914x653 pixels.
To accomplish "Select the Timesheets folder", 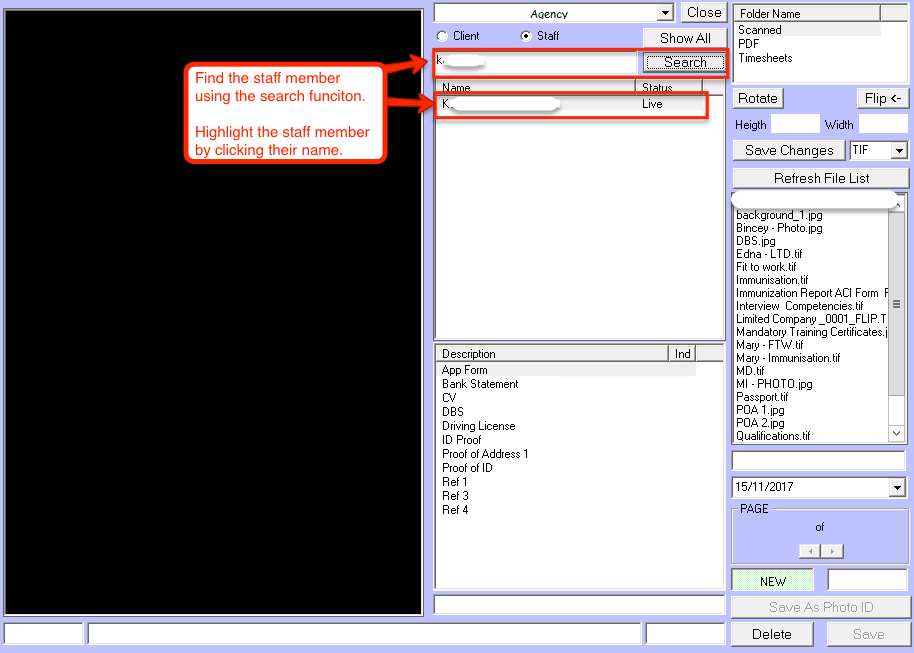I will (765, 58).
